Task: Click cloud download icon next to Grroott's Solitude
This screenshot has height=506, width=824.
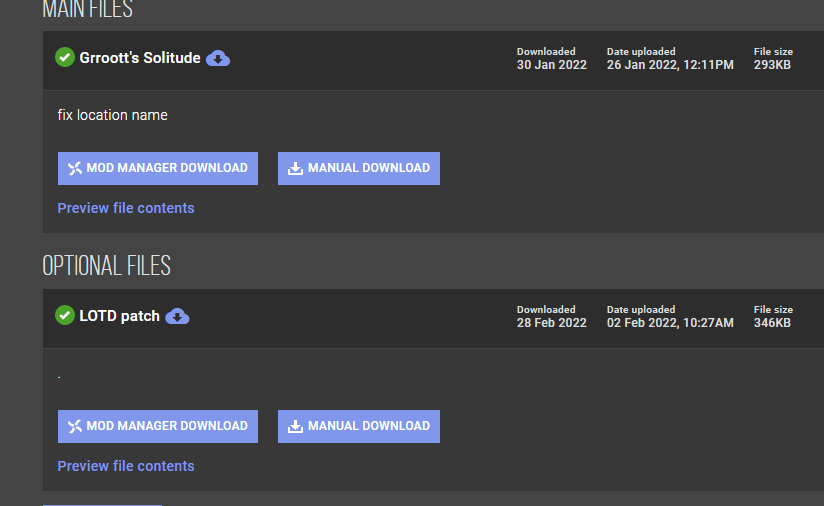Action: (x=218, y=58)
